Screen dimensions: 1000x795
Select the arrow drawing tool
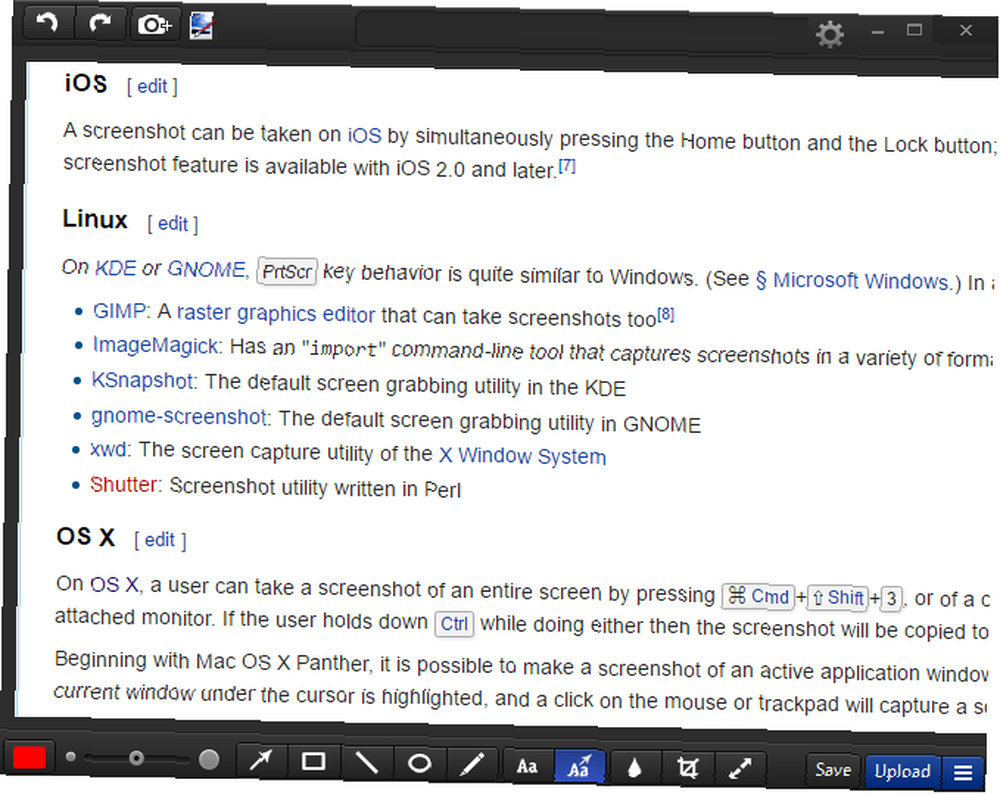point(260,760)
